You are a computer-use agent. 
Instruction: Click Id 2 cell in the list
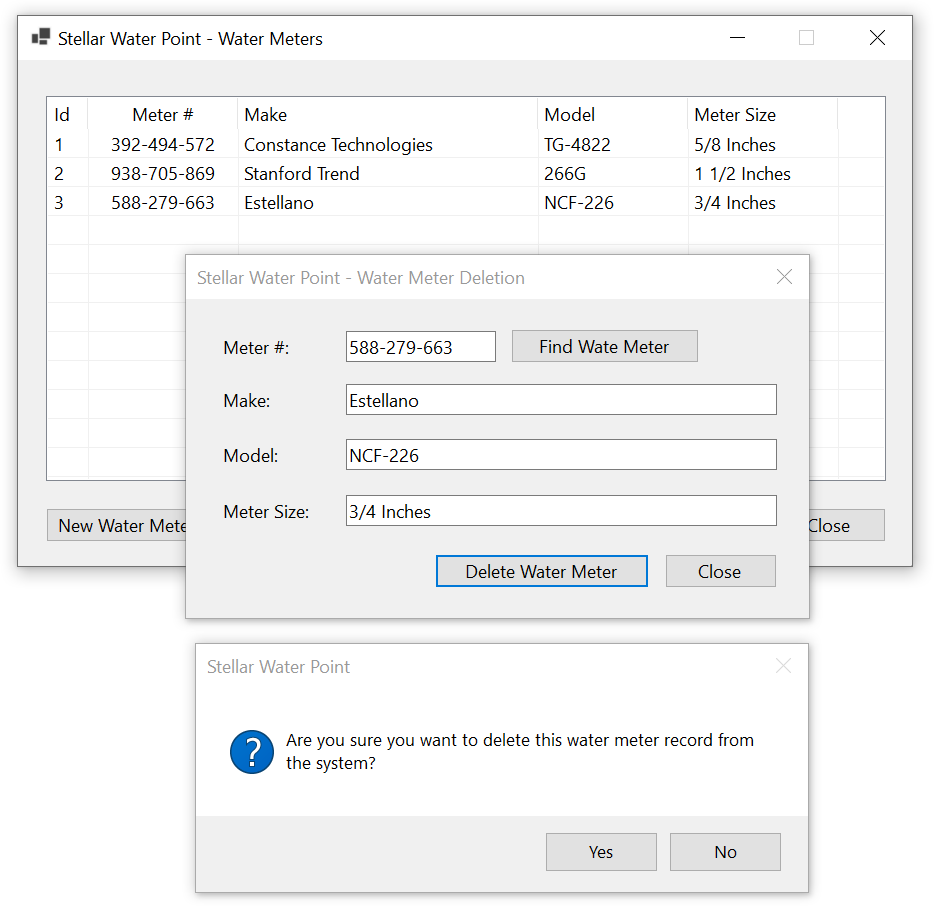point(59,173)
